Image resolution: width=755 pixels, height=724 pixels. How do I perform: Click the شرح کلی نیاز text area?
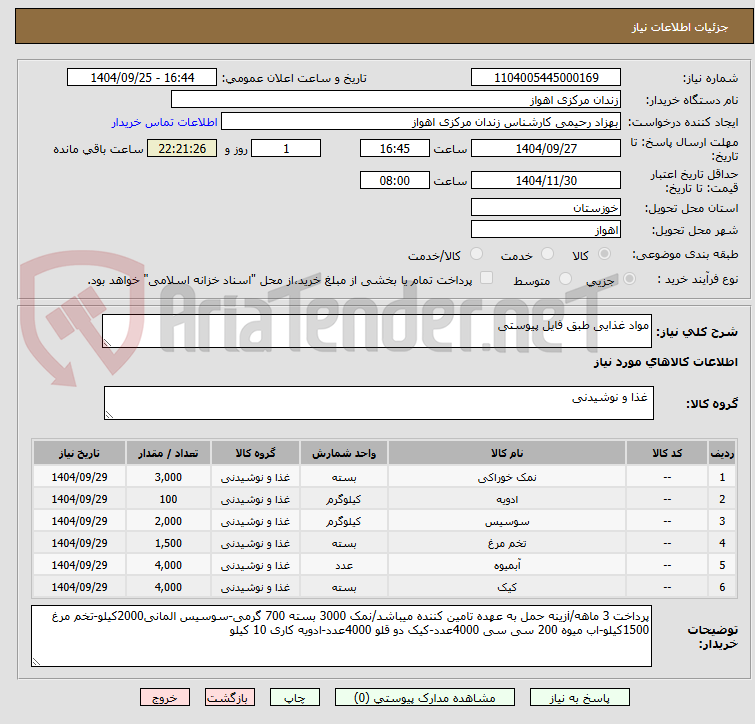point(377,331)
